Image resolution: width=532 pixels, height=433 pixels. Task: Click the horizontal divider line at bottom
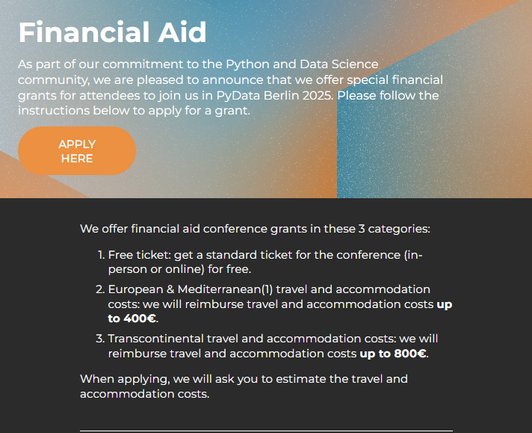(266, 431)
